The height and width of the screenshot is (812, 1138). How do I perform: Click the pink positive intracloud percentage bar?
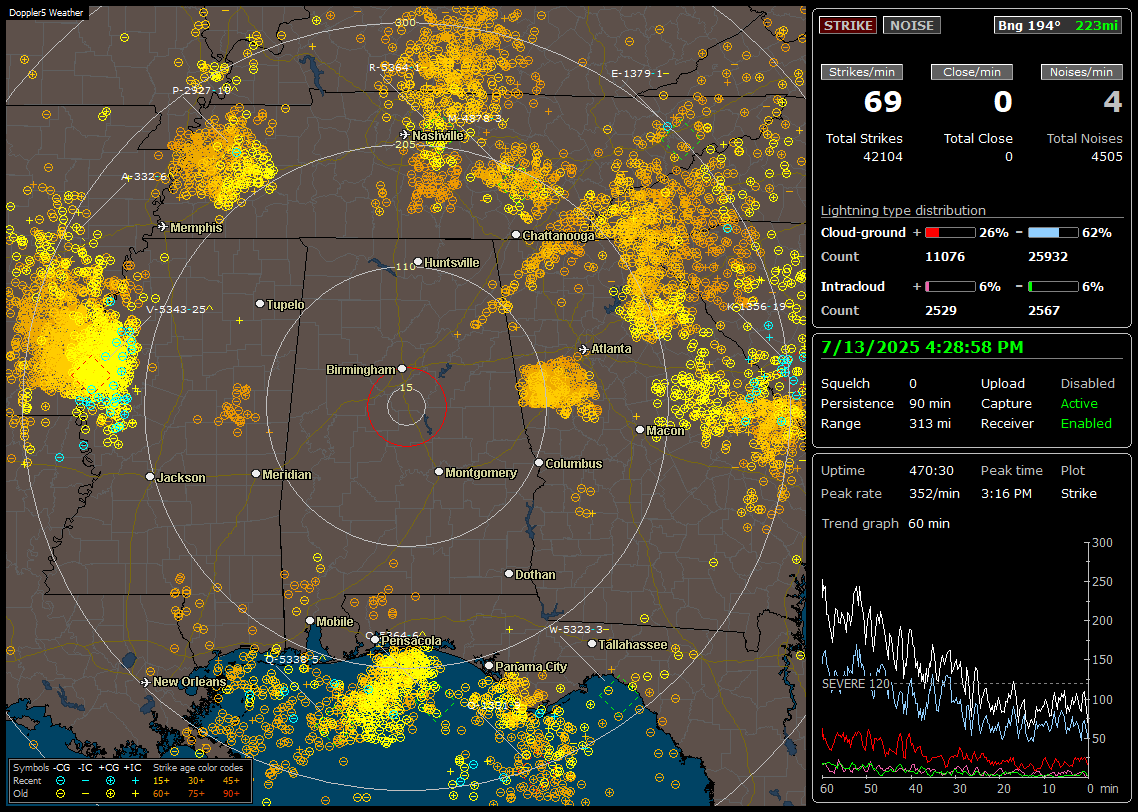point(950,287)
